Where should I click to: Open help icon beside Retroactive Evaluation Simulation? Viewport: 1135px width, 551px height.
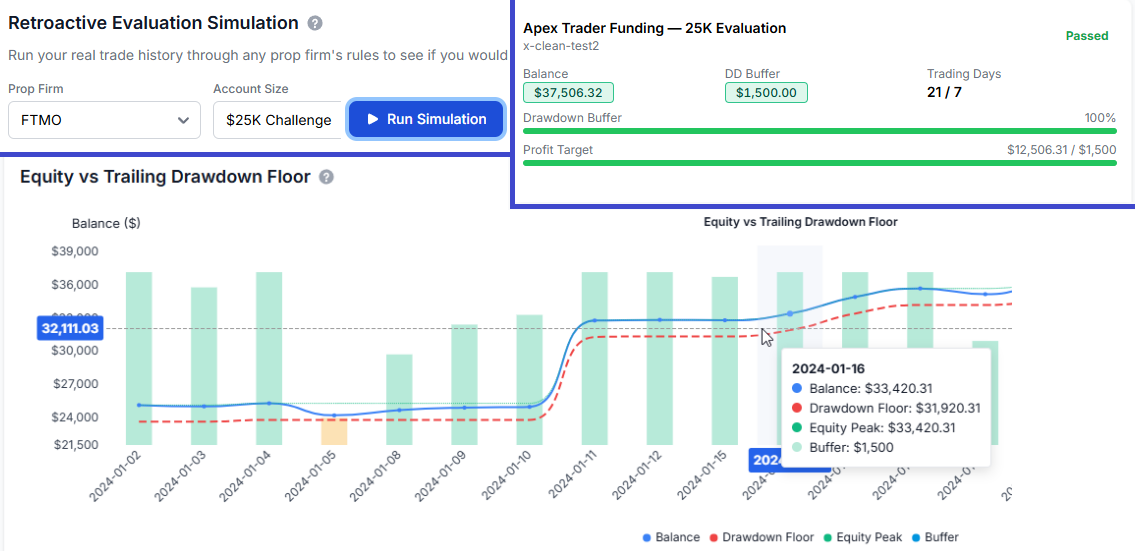click(x=315, y=23)
